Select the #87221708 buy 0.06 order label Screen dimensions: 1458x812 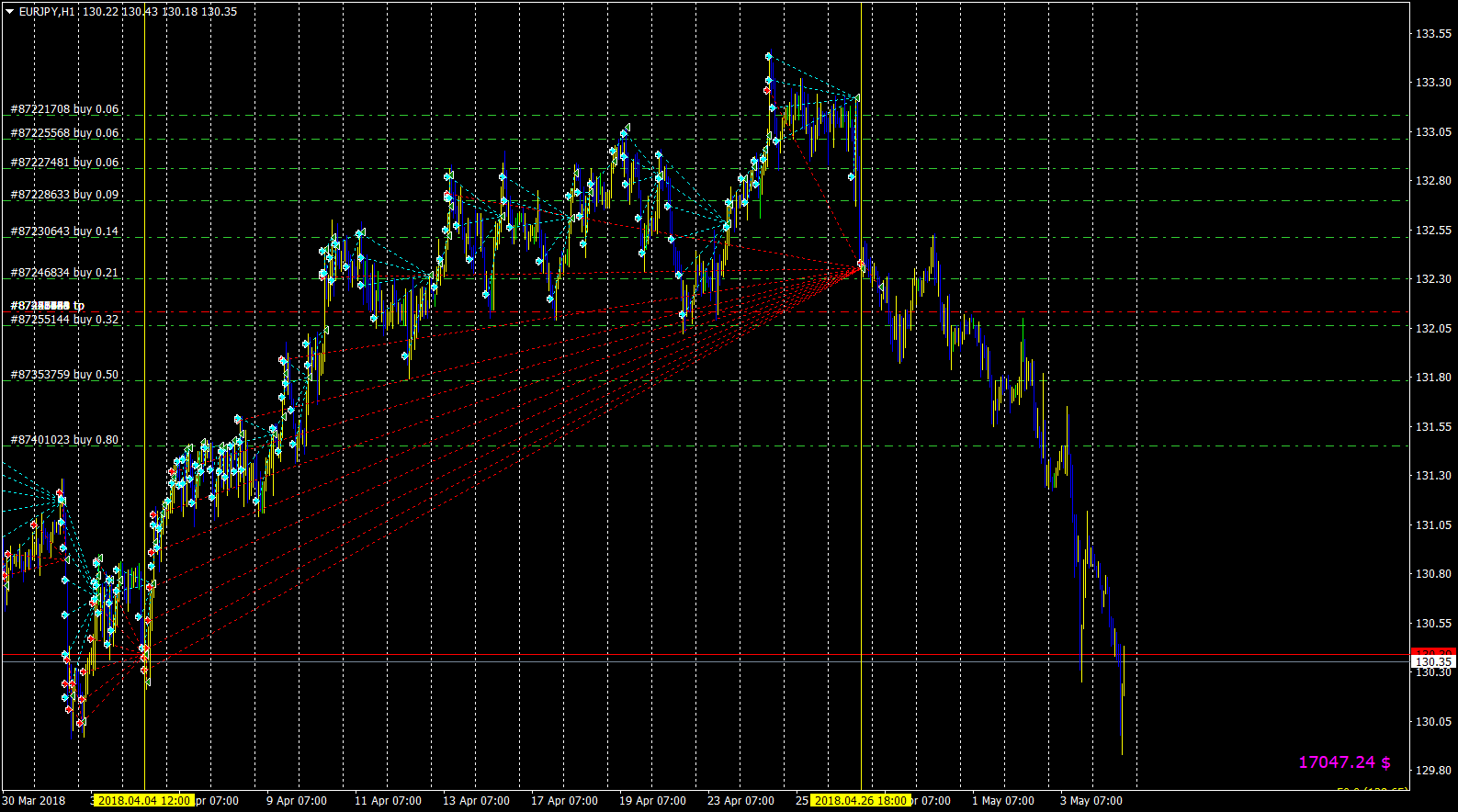pyautogui.click(x=64, y=109)
